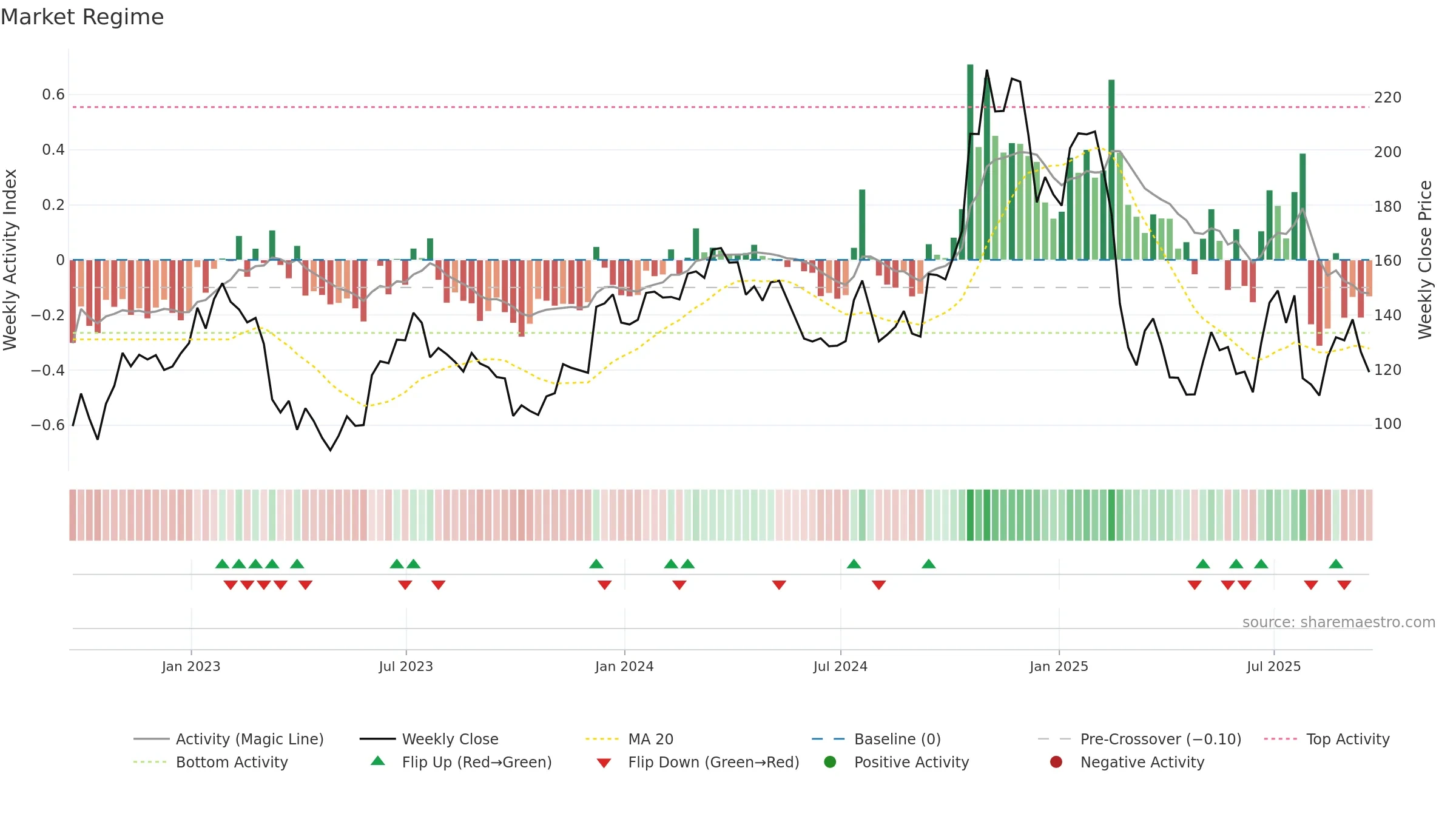Click the Jan 2023 axis label
The image size is (1456, 819).
coord(191,666)
